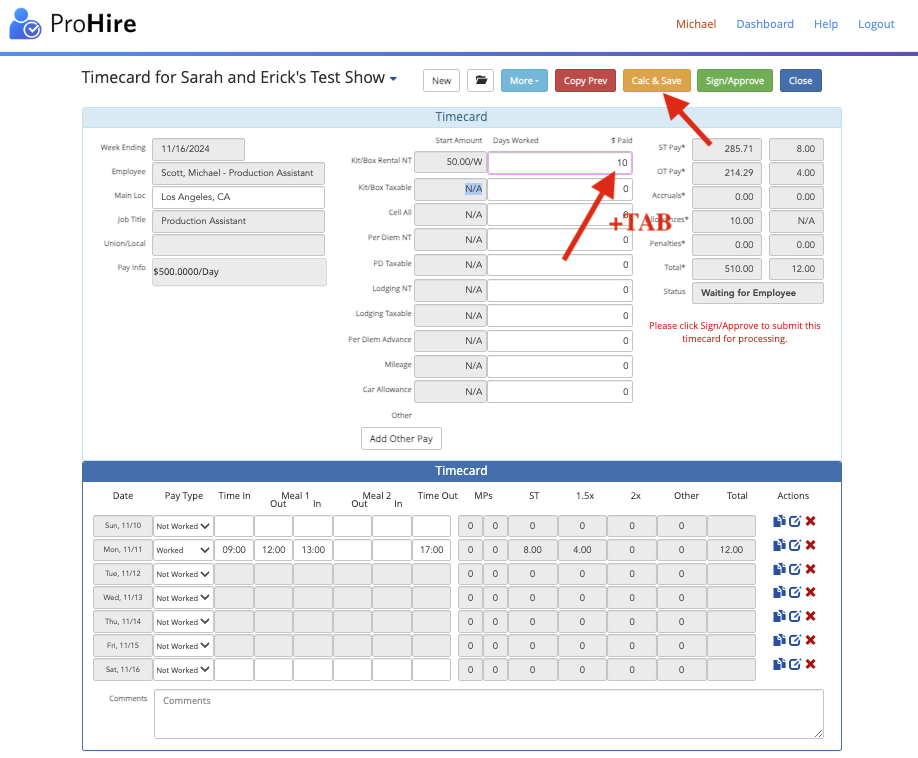The image size is (918, 758).
Task: Delete the Thu, 11/14 row
Action: coord(810,616)
